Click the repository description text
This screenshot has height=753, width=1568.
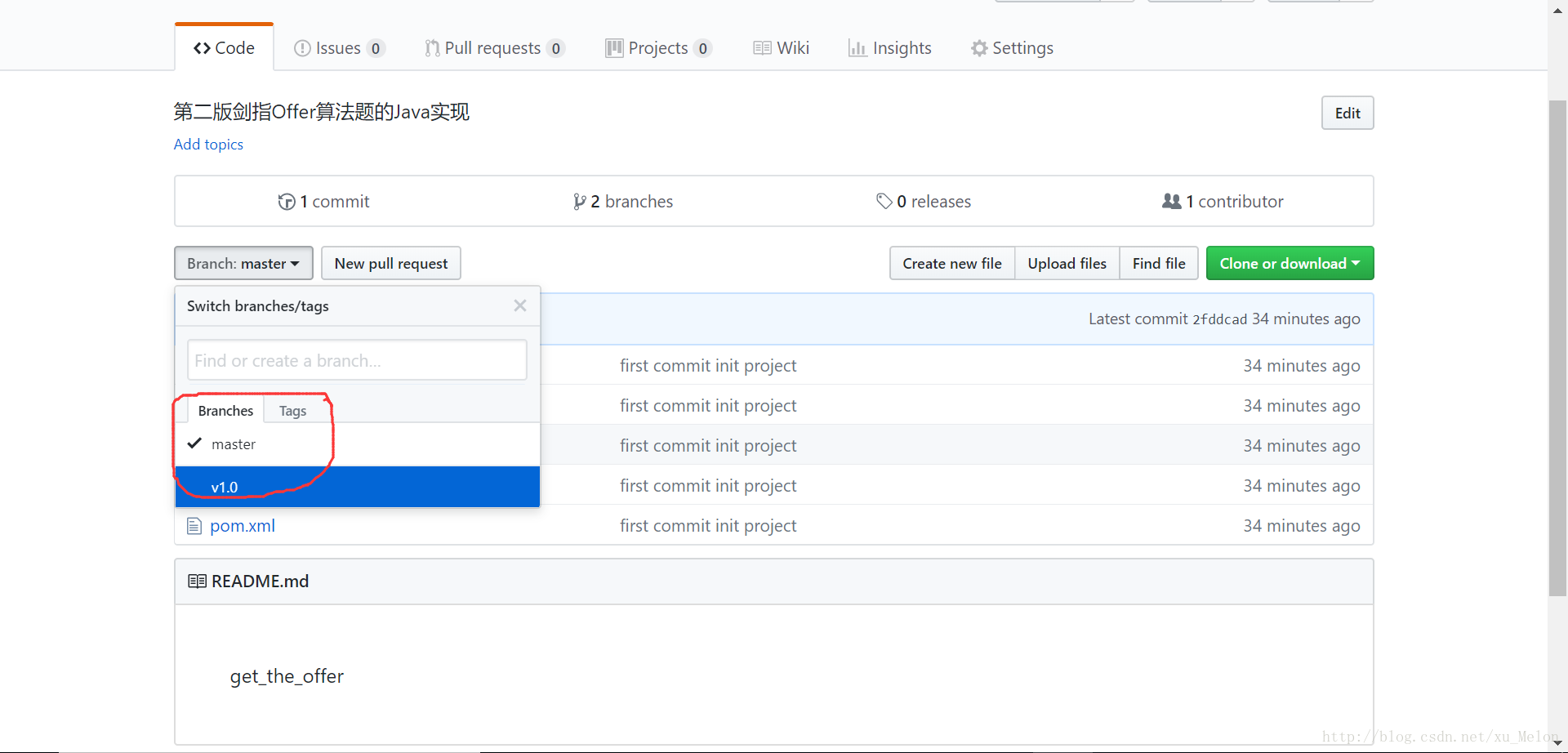[x=322, y=112]
